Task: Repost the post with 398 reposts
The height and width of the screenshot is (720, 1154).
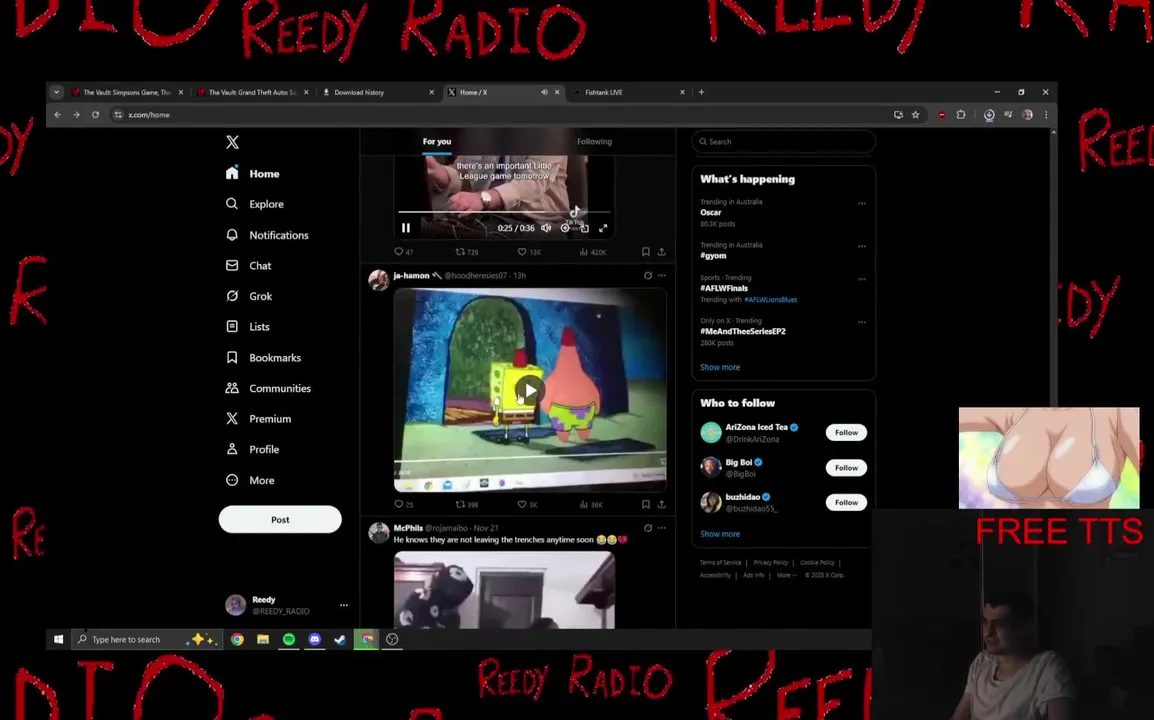Action: (467, 504)
